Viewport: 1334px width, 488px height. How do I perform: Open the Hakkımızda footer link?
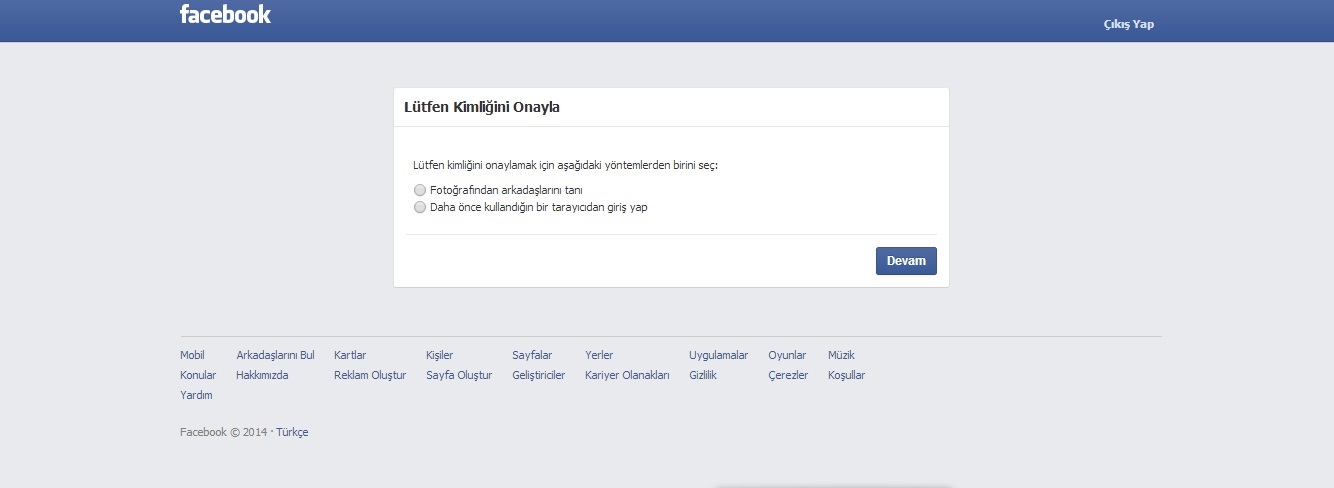(x=262, y=375)
